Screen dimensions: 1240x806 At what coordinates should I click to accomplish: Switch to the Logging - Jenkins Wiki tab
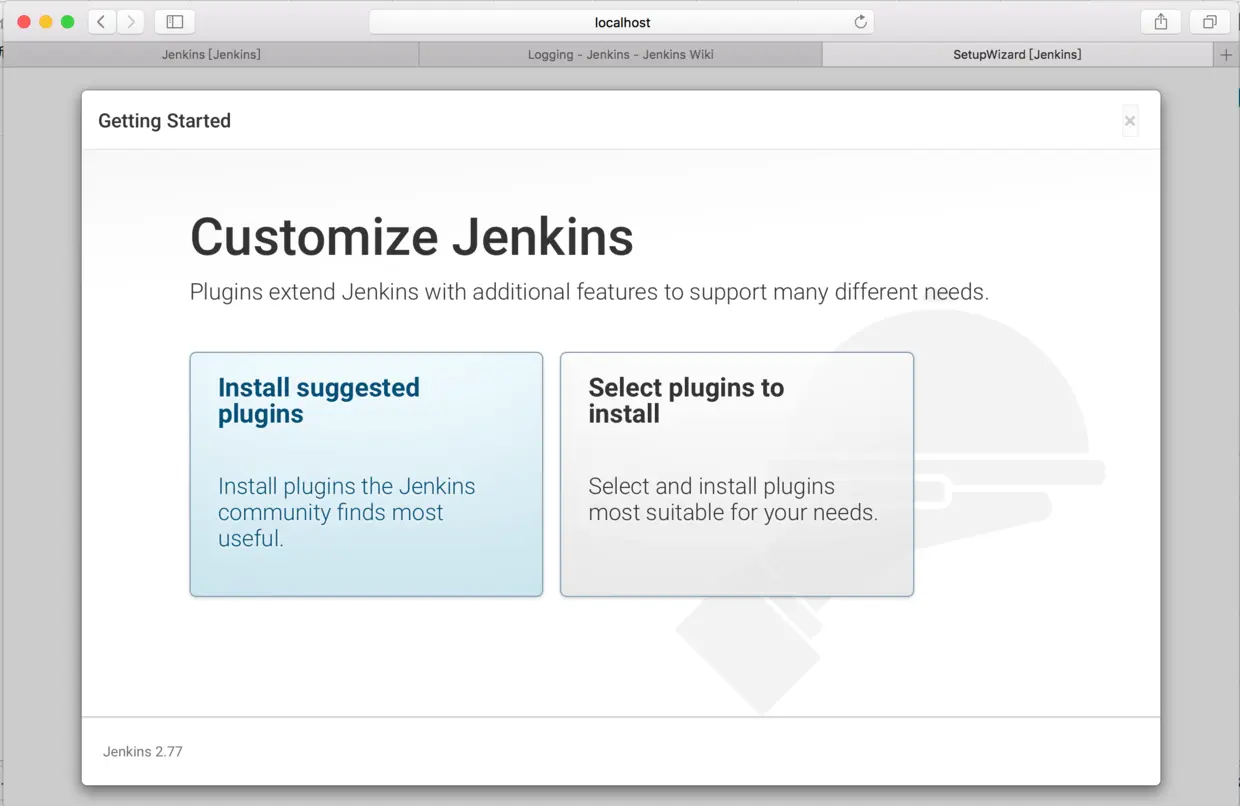620,55
